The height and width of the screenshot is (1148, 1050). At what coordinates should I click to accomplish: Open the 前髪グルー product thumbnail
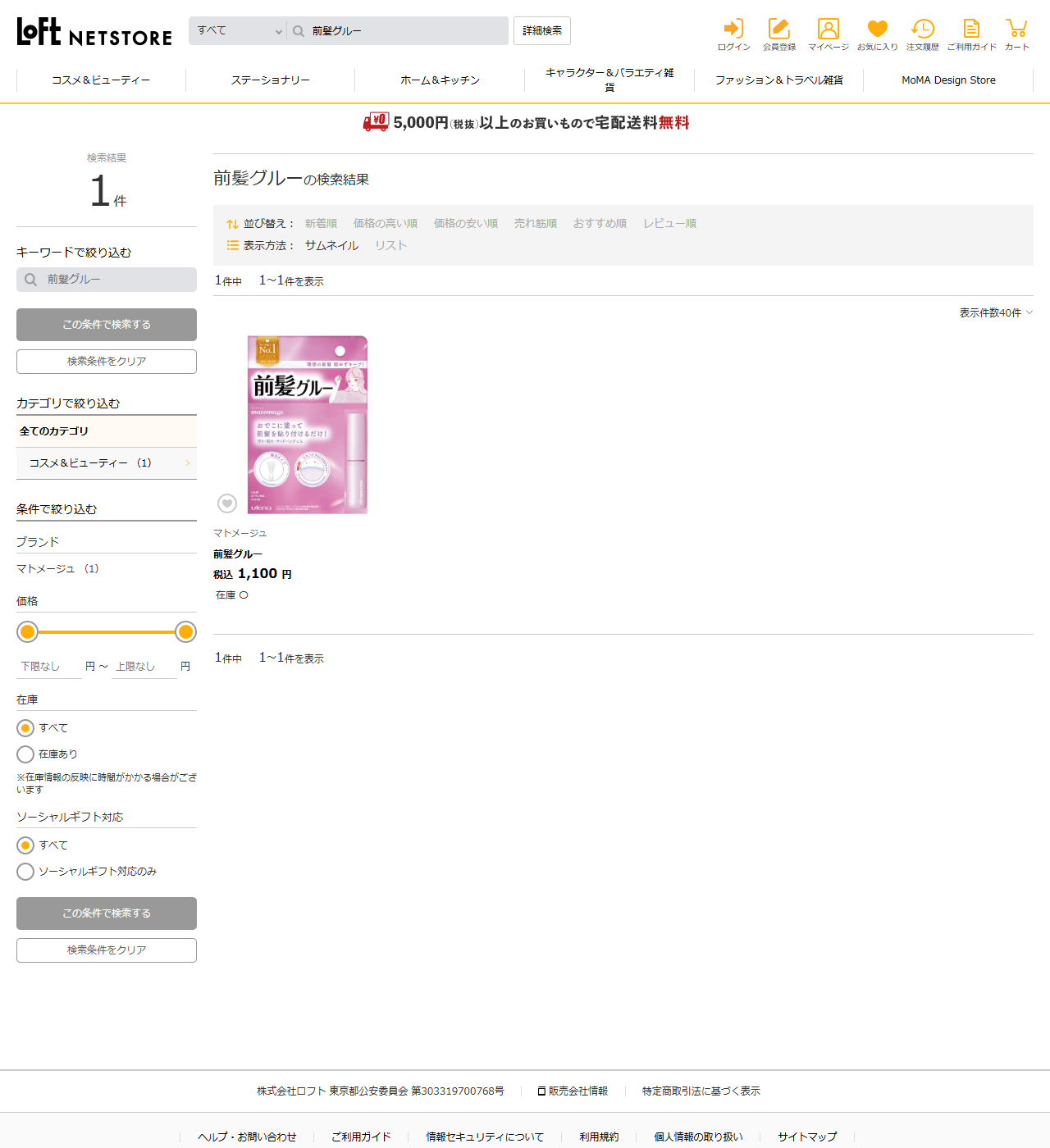(x=308, y=425)
